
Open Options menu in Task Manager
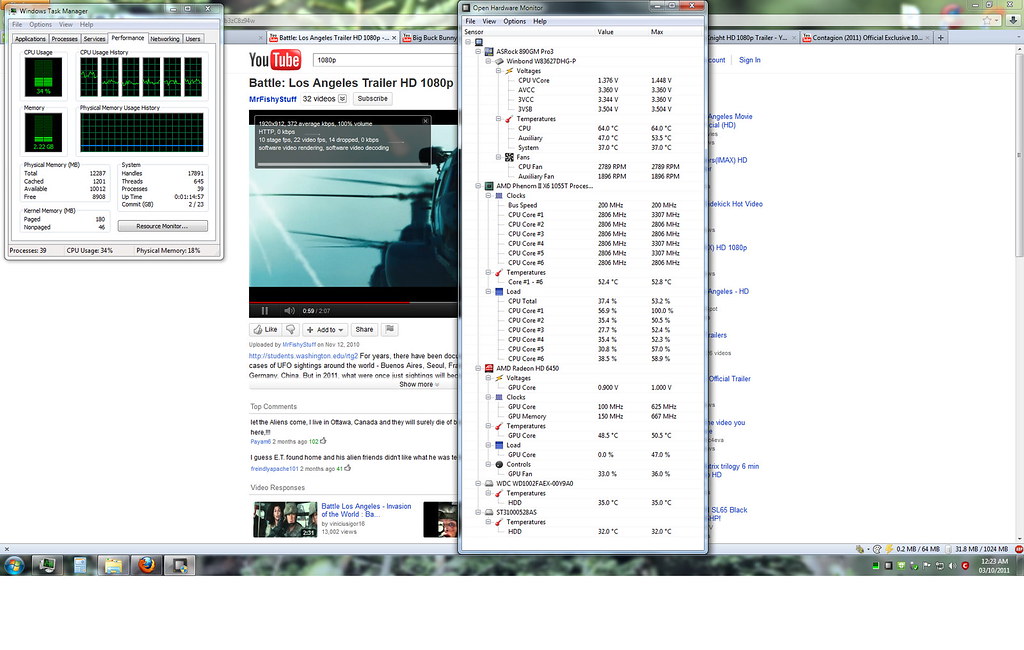pyautogui.click(x=40, y=24)
